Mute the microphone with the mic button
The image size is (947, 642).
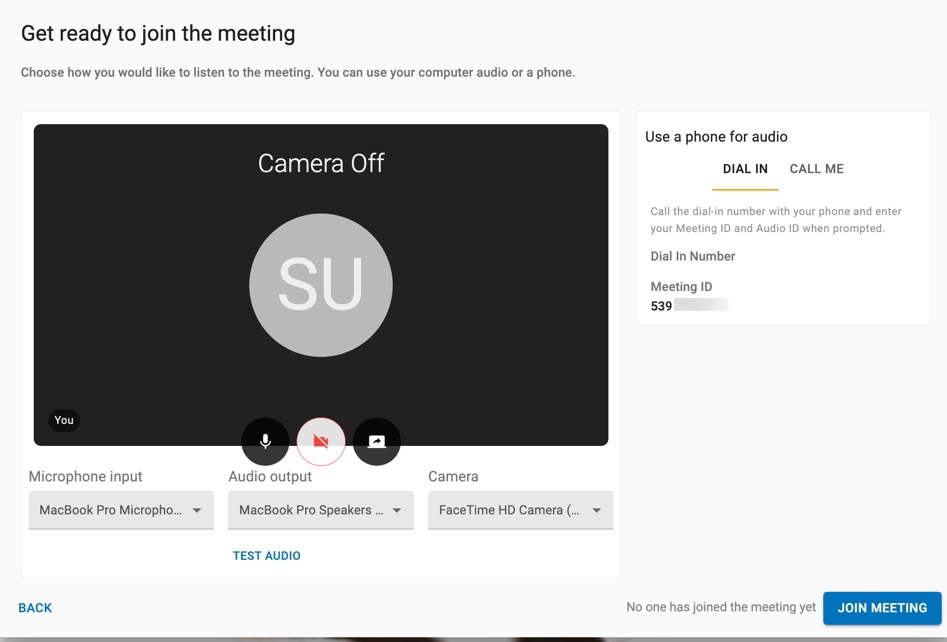point(265,441)
